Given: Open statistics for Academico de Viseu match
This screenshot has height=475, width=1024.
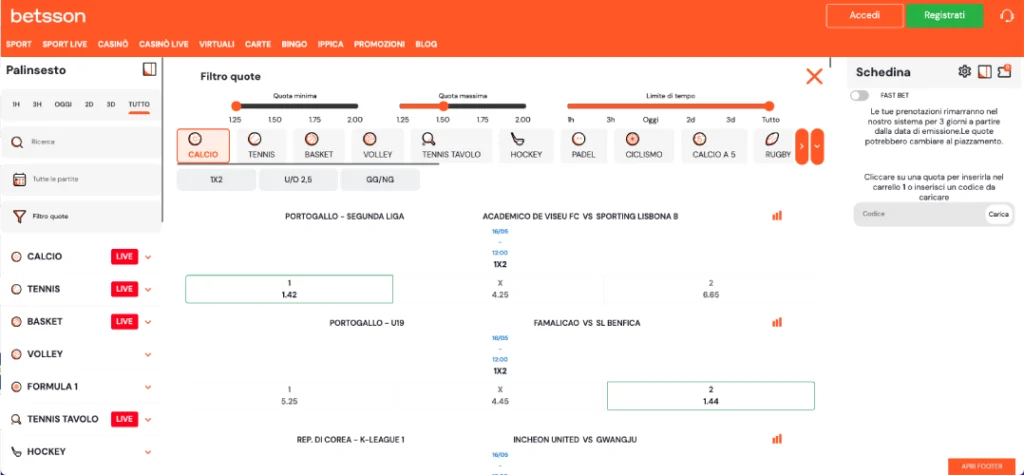Looking at the screenshot, I should pyautogui.click(x=776, y=216).
